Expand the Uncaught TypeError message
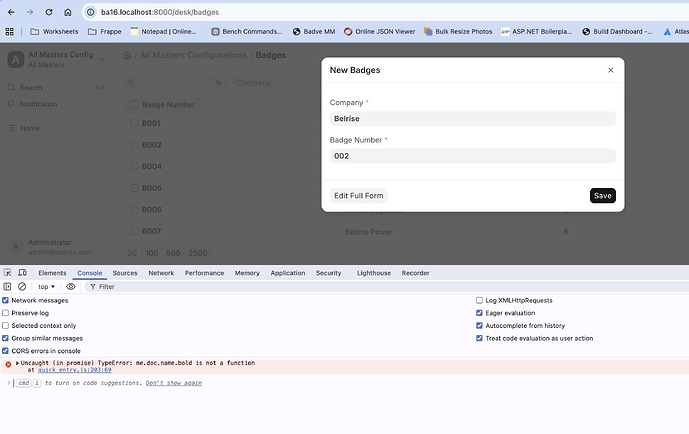This screenshot has height=434, width=689. (18, 363)
